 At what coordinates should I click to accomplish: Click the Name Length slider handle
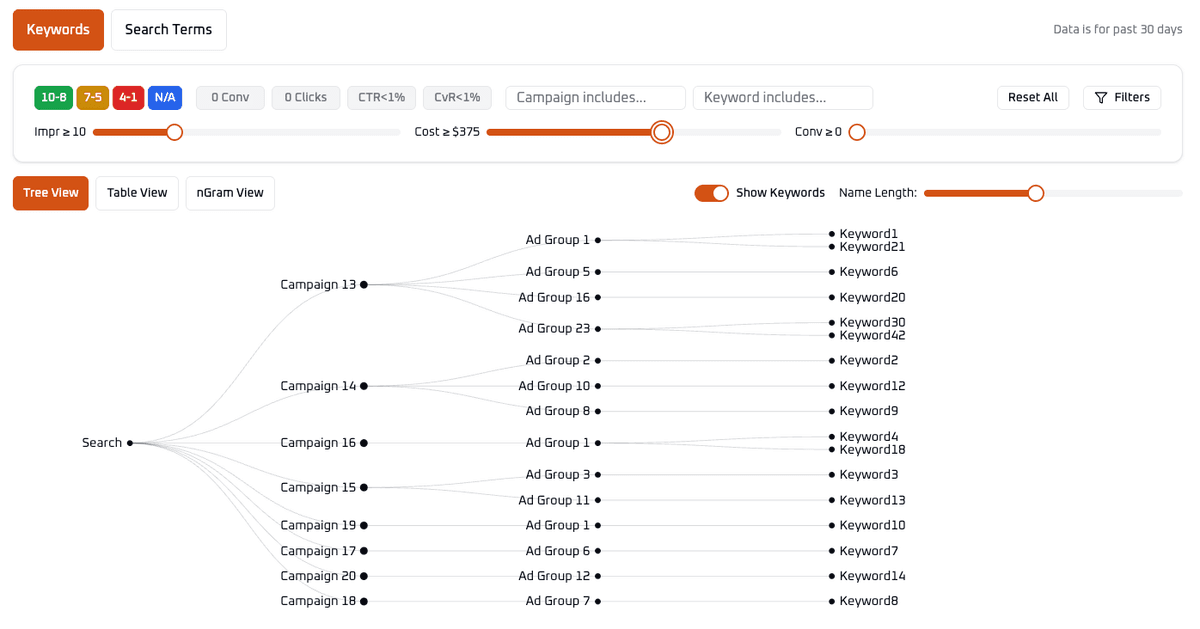pos(1035,193)
